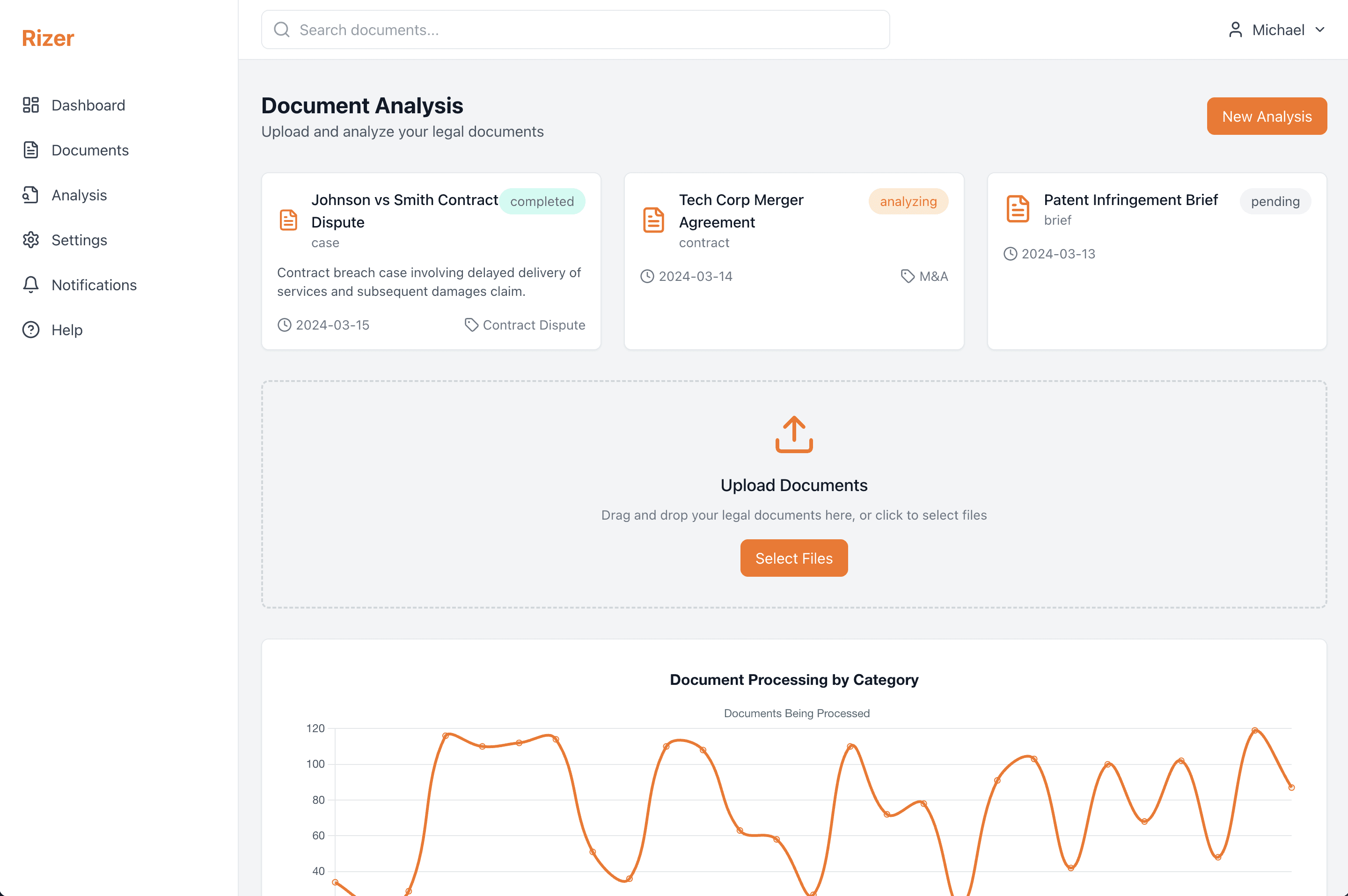Click the 'case' type label on Johnson card
This screenshot has height=896, width=1348.
click(x=326, y=243)
